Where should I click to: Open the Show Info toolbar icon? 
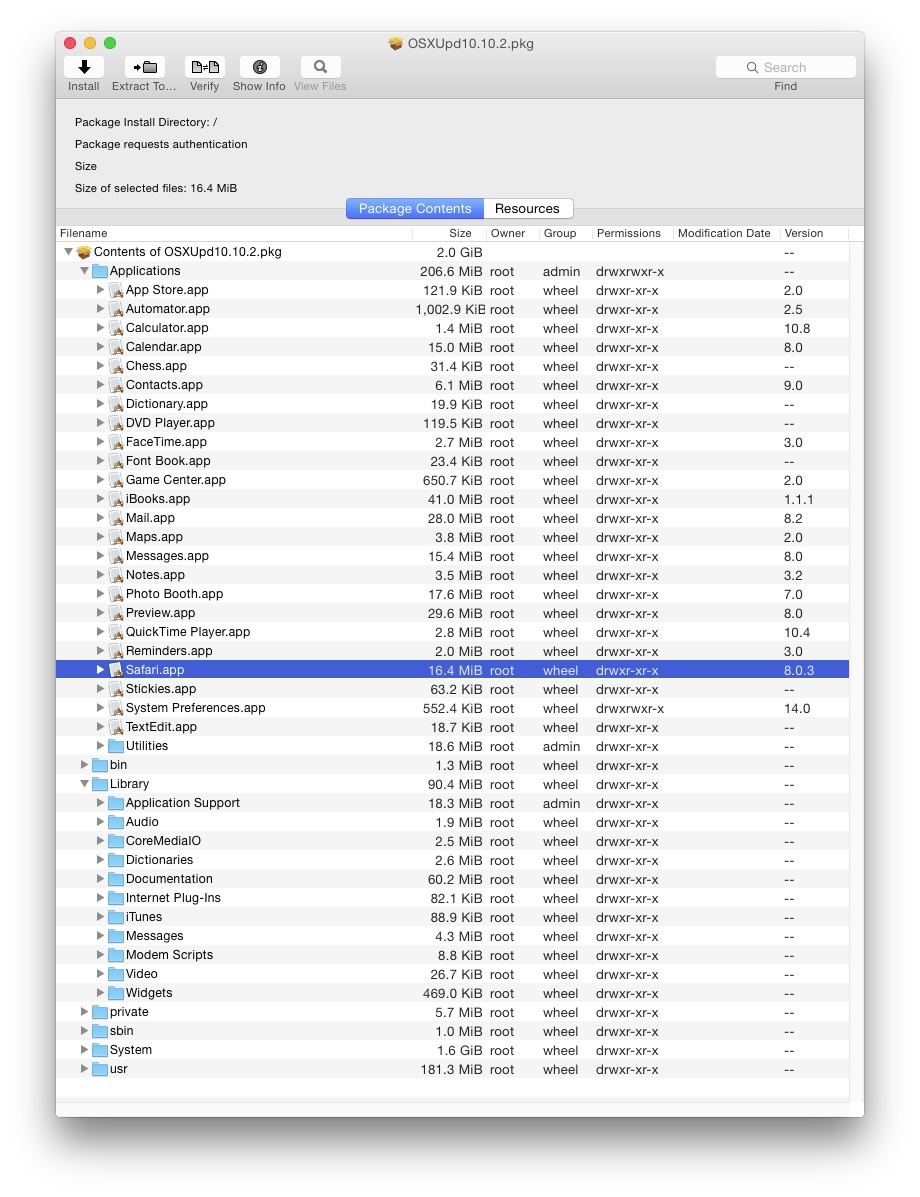point(260,67)
